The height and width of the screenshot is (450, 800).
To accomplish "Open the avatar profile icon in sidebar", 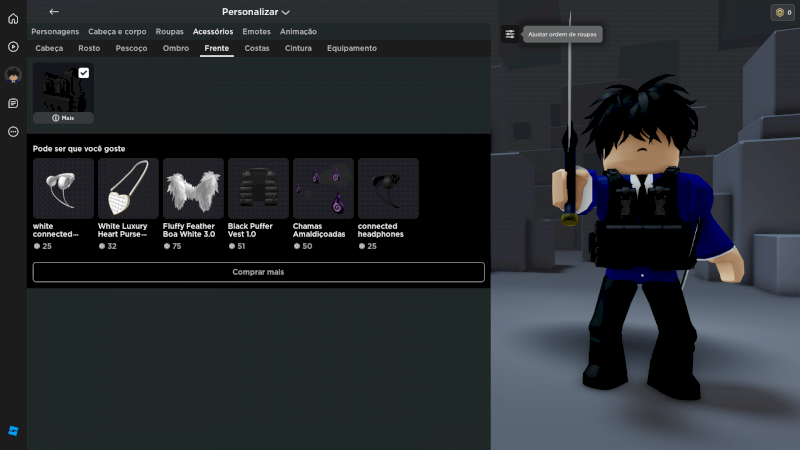I will (x=13, y=75).
